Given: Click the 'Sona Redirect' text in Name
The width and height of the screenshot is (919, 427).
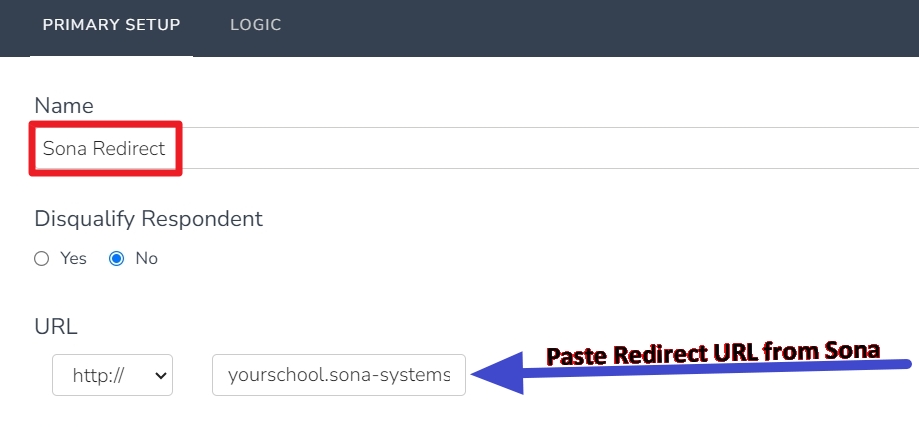Looking at the screenshot, I should 104,148.
